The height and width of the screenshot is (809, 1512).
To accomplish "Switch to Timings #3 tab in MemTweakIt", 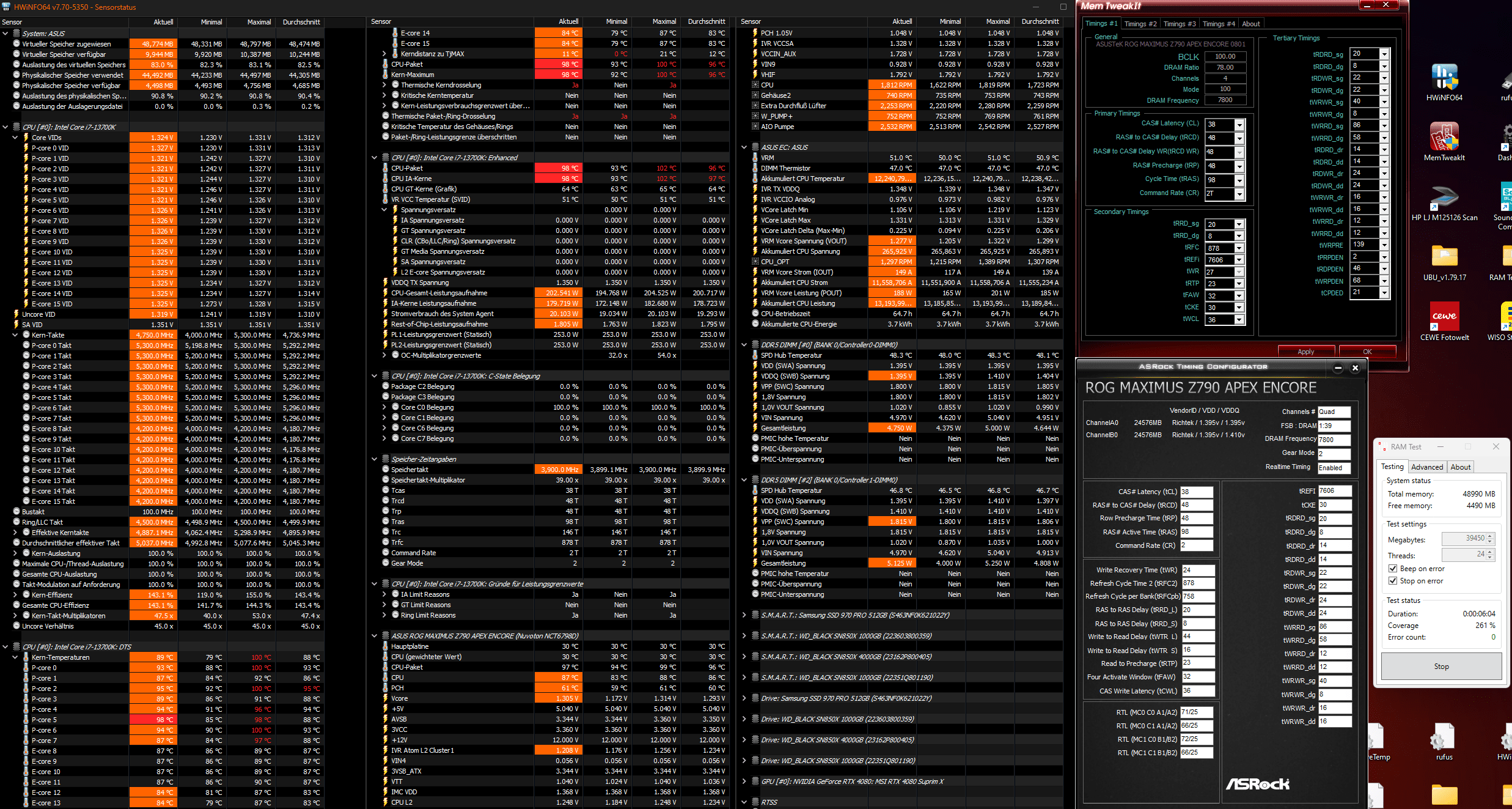I will click(x=1180, y=24).
